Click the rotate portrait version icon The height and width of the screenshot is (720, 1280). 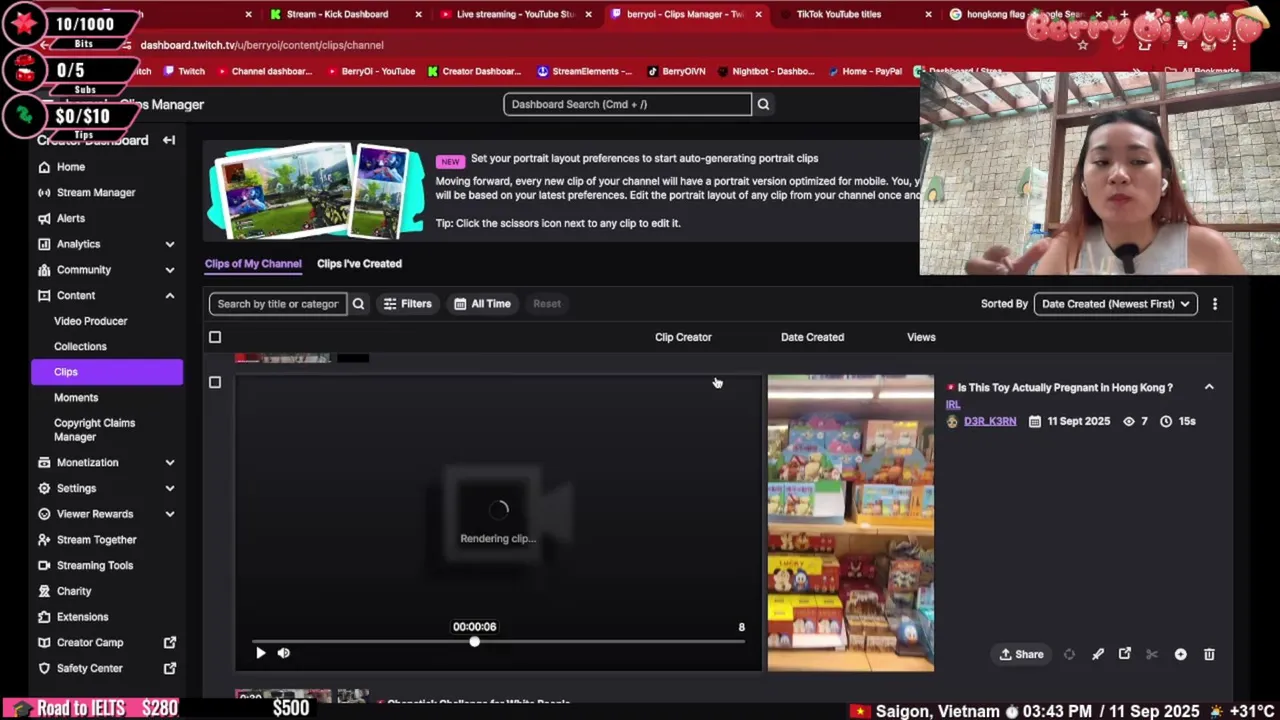(1069, 654)
